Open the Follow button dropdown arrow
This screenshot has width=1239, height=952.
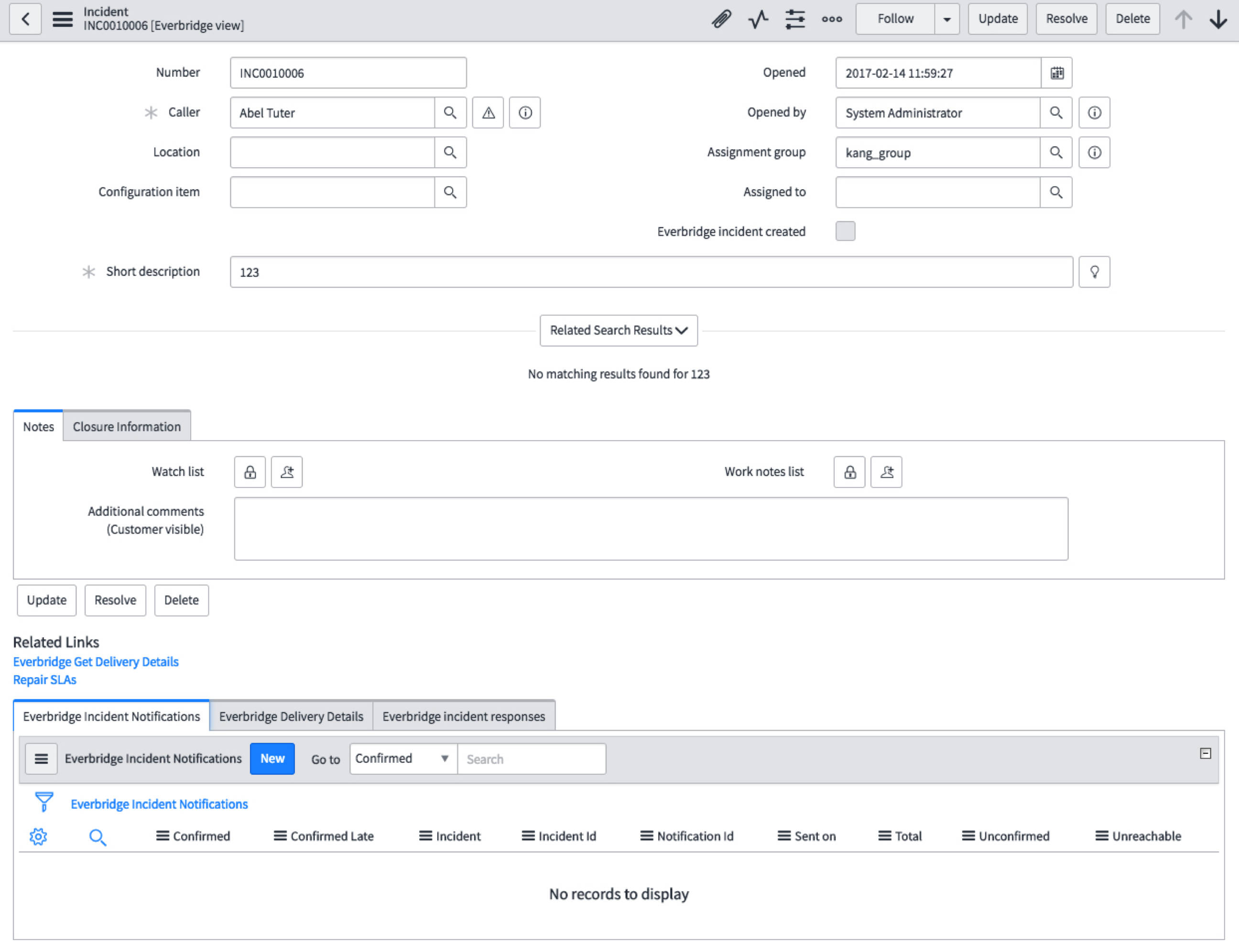pos(946,19)
